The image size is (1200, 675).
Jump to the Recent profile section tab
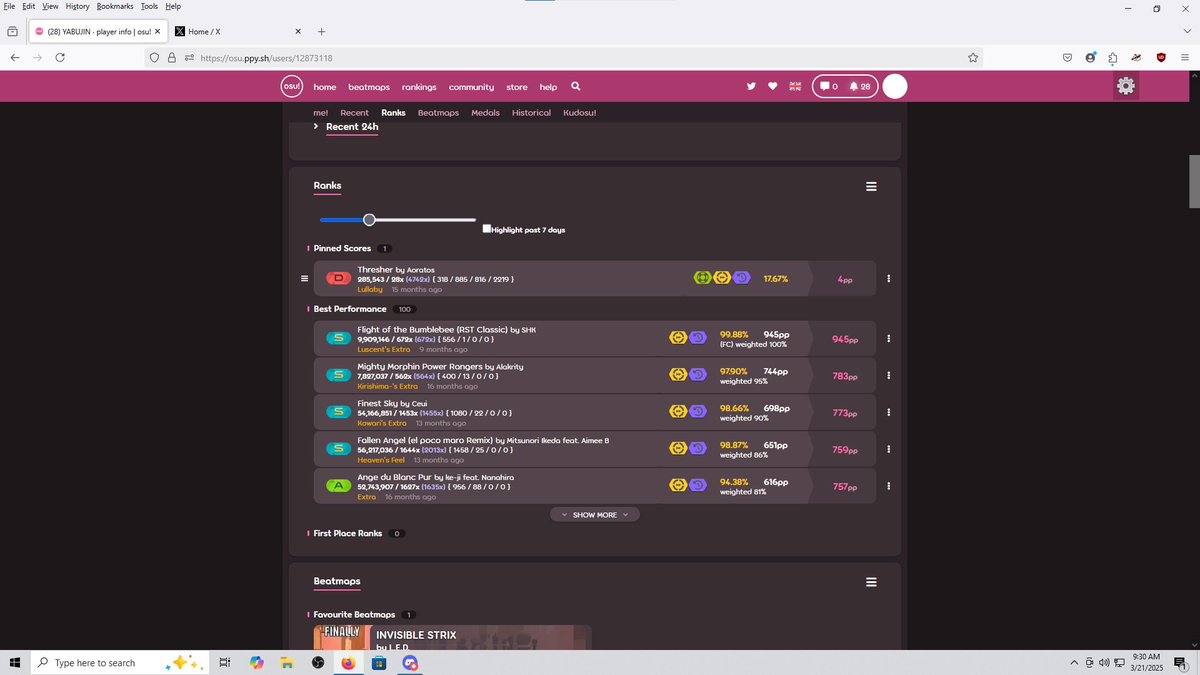[354, 113]
